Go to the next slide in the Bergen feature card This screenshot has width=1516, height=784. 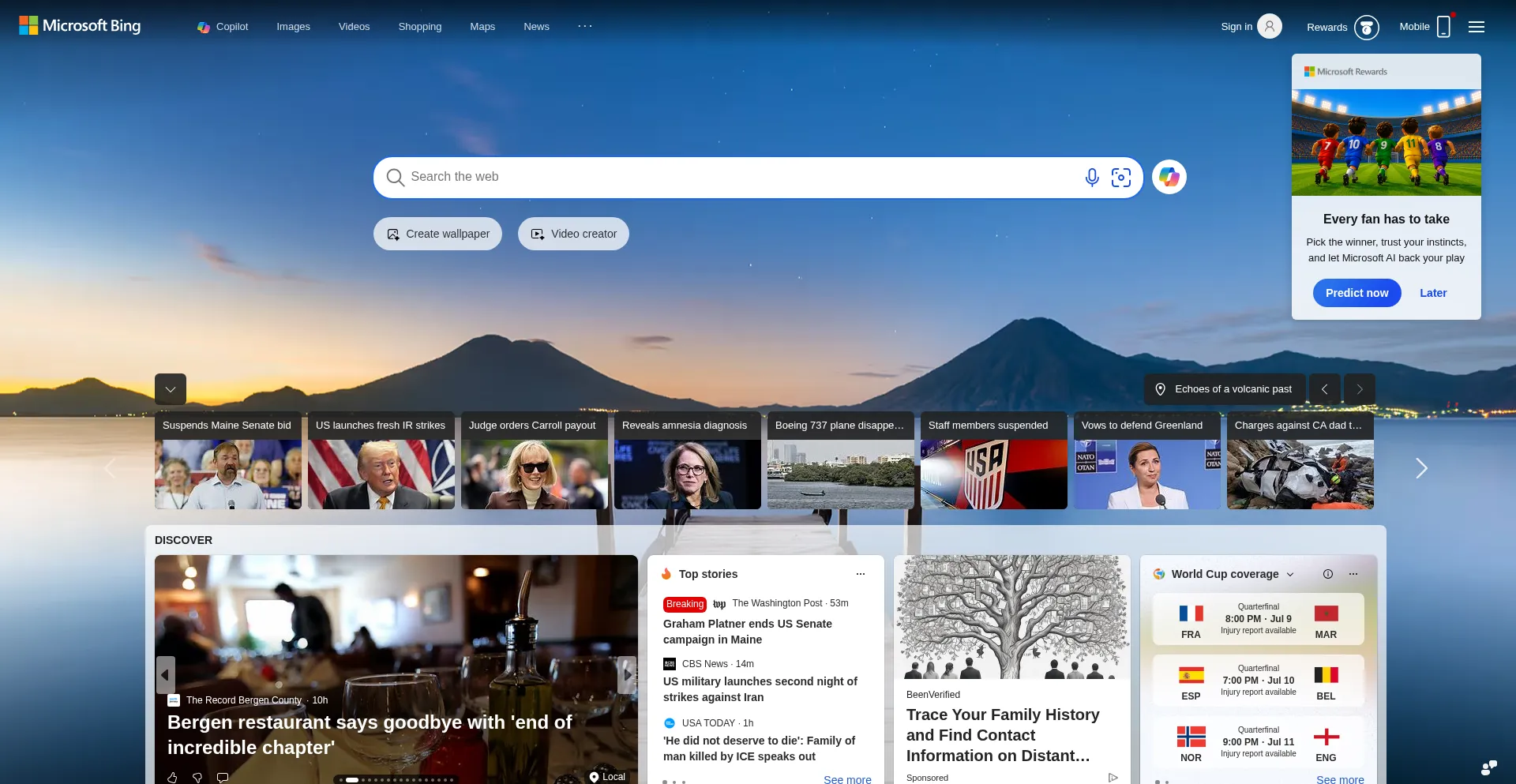(627, 675)
